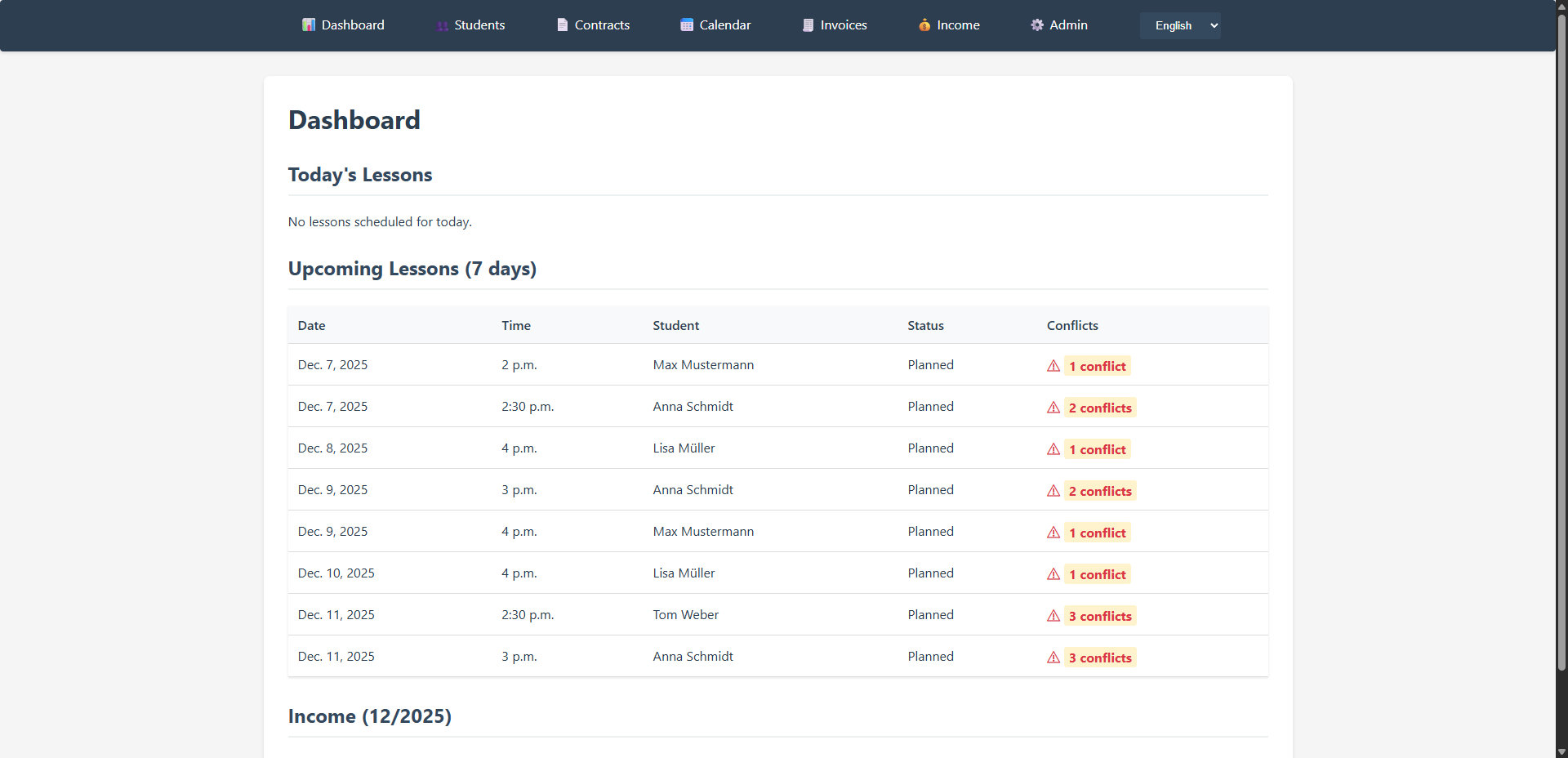Open the English language selector
Viewport: 1568px width, 758px height.
pyautogui.click(x=1179, y=25)
